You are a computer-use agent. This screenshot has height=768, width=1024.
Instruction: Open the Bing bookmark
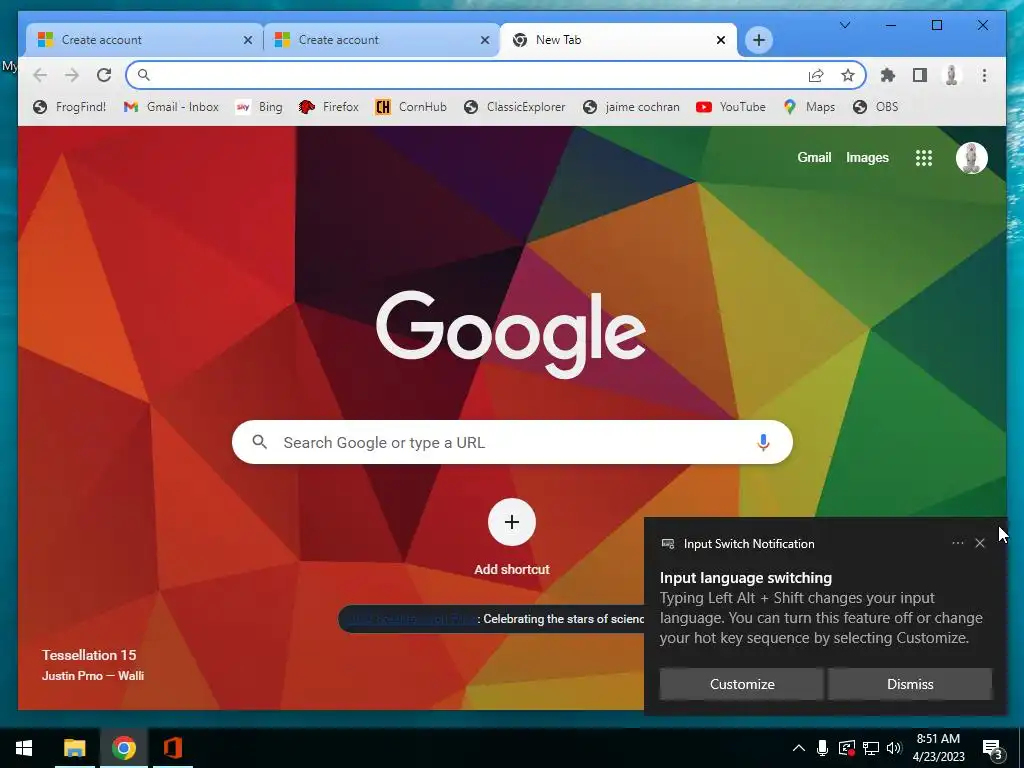point(259,107)
